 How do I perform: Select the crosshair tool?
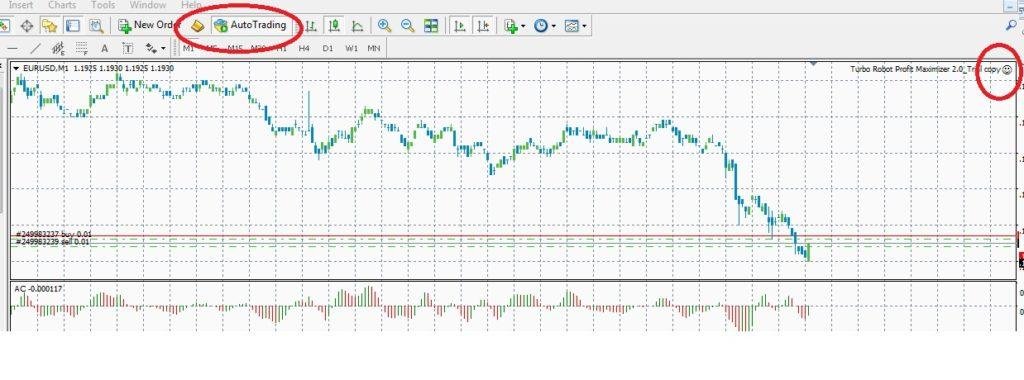pos(27,26)
